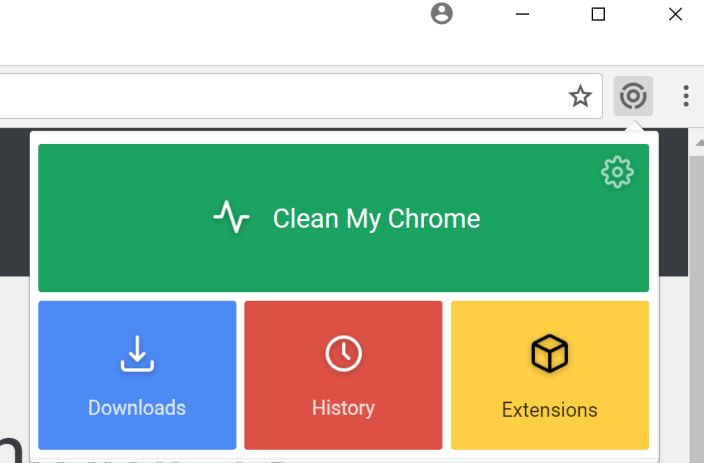
Task: Click the download arrow icon on blue tile
Action: [x=137, y=353]
